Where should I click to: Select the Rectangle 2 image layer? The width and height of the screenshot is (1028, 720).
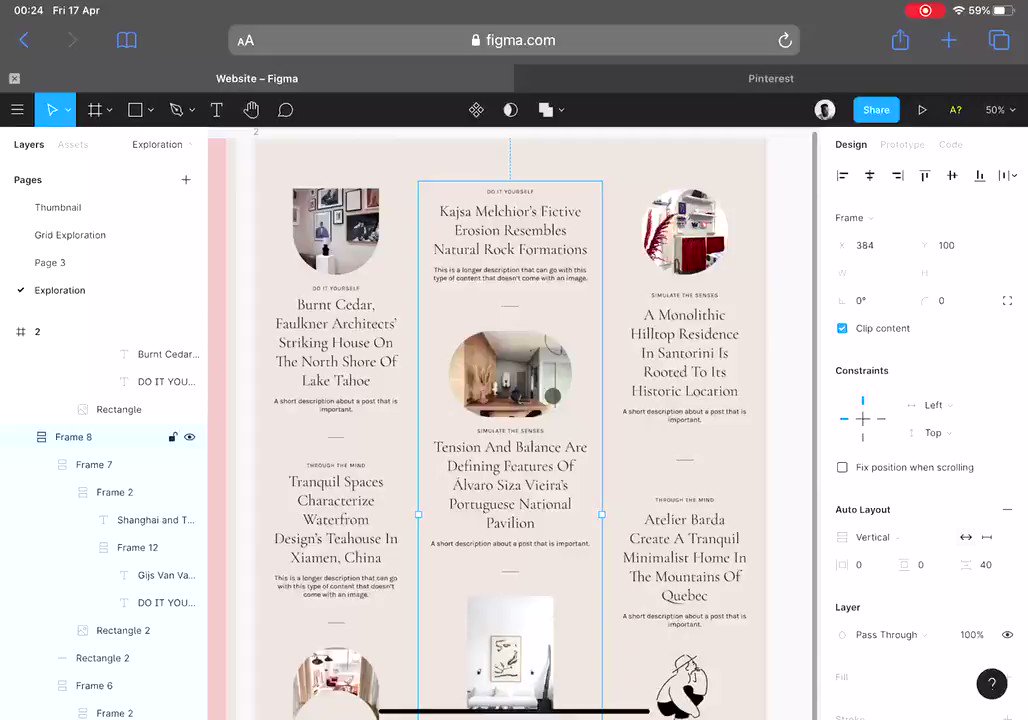(123, 630)
